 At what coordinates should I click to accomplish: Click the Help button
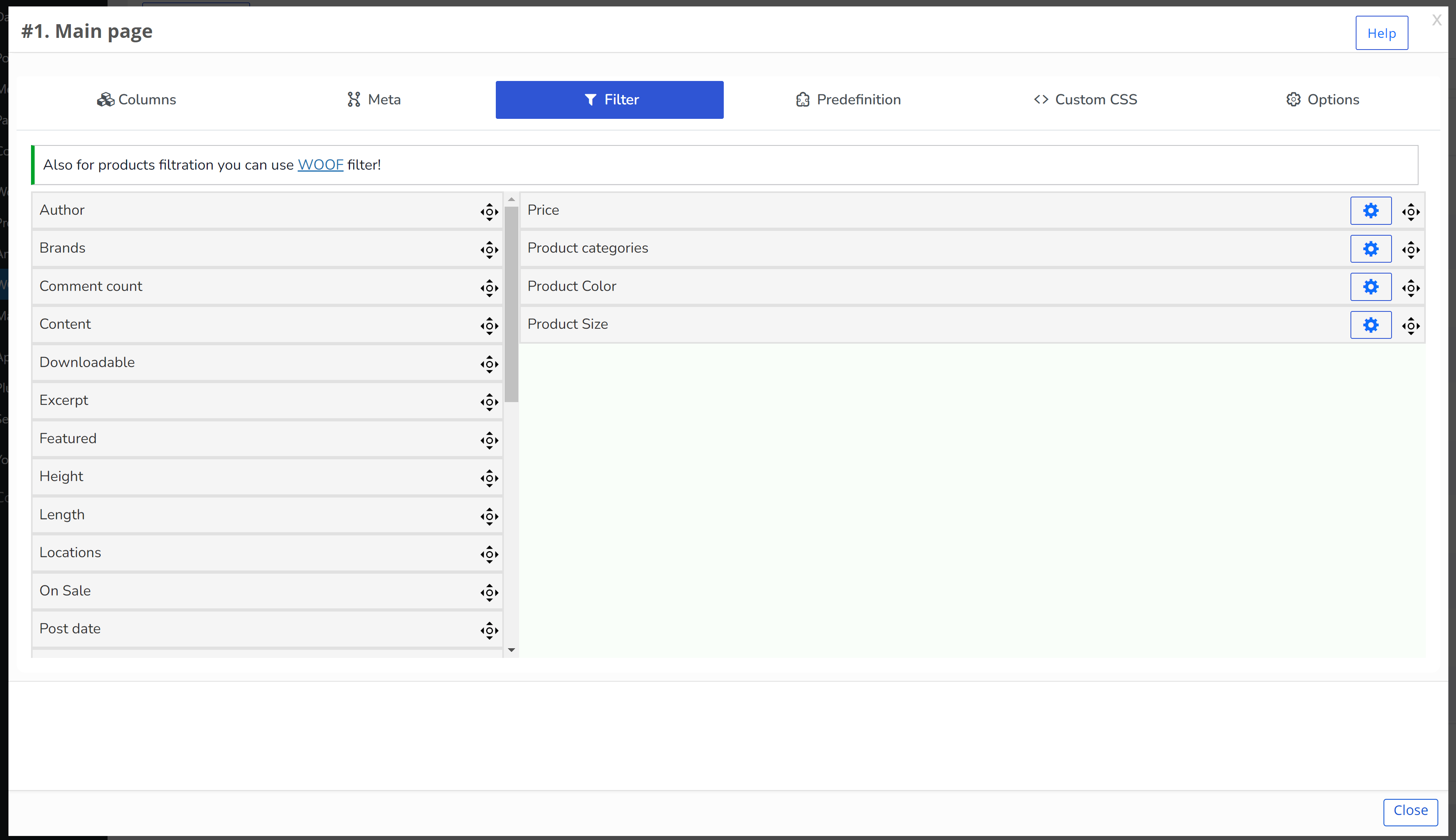click(1381, 33)
